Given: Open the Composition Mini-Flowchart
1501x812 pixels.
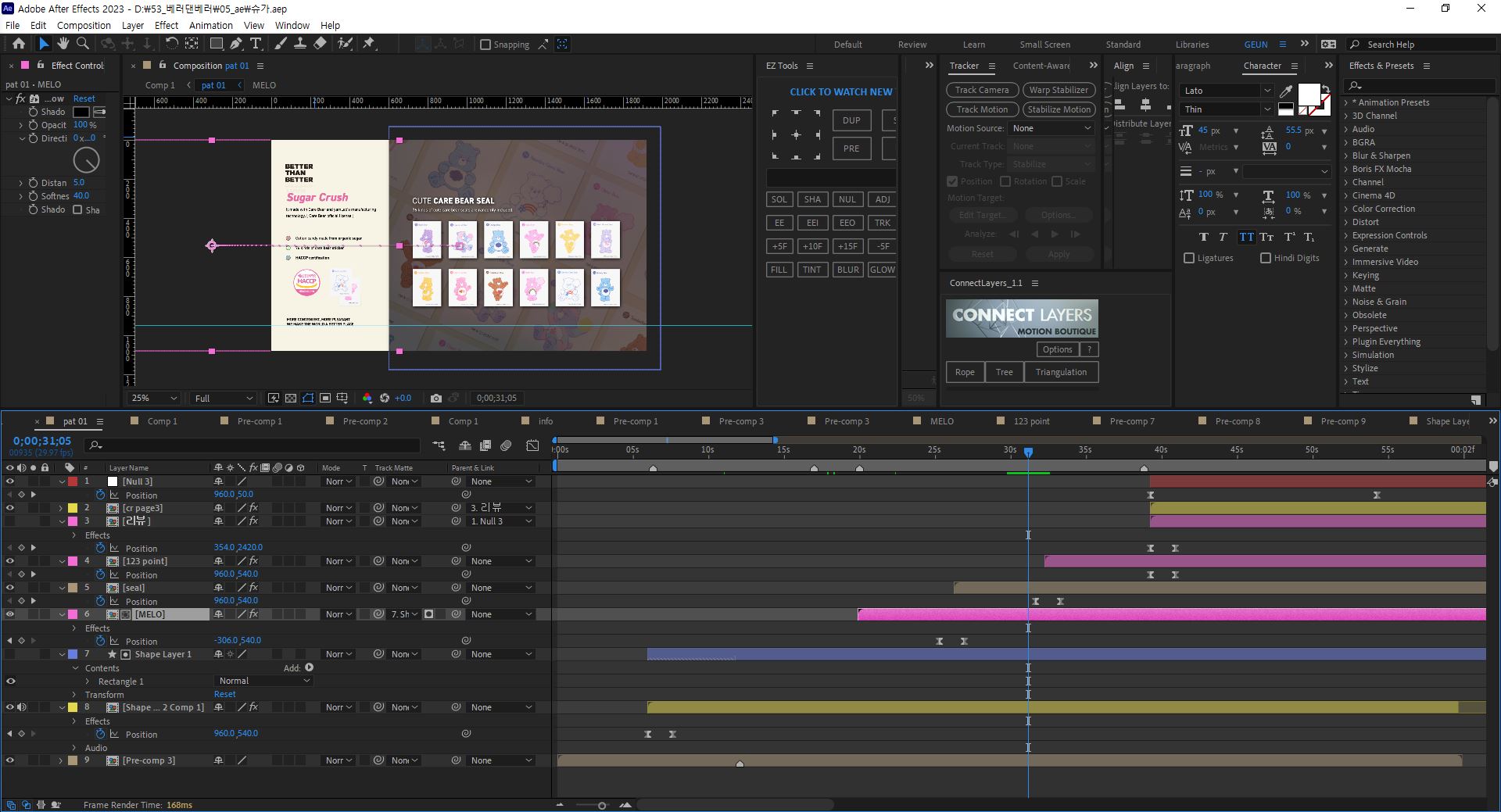Looking at the screenshot, I should click(439, 445).
